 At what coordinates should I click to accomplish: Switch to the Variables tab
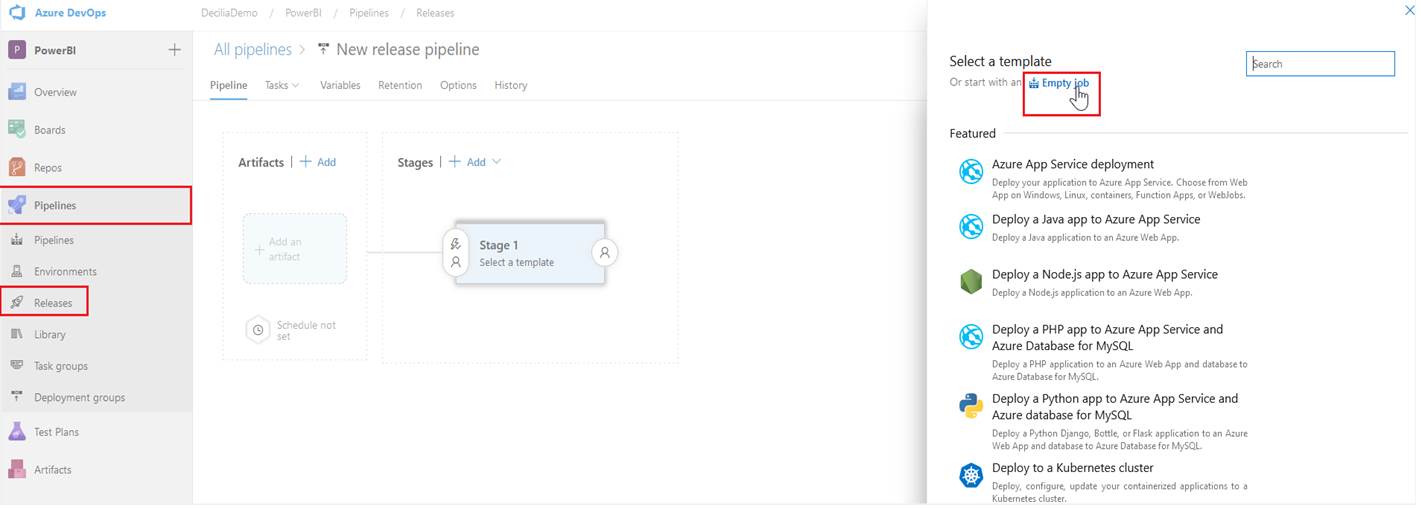click(x=340, y=85)
